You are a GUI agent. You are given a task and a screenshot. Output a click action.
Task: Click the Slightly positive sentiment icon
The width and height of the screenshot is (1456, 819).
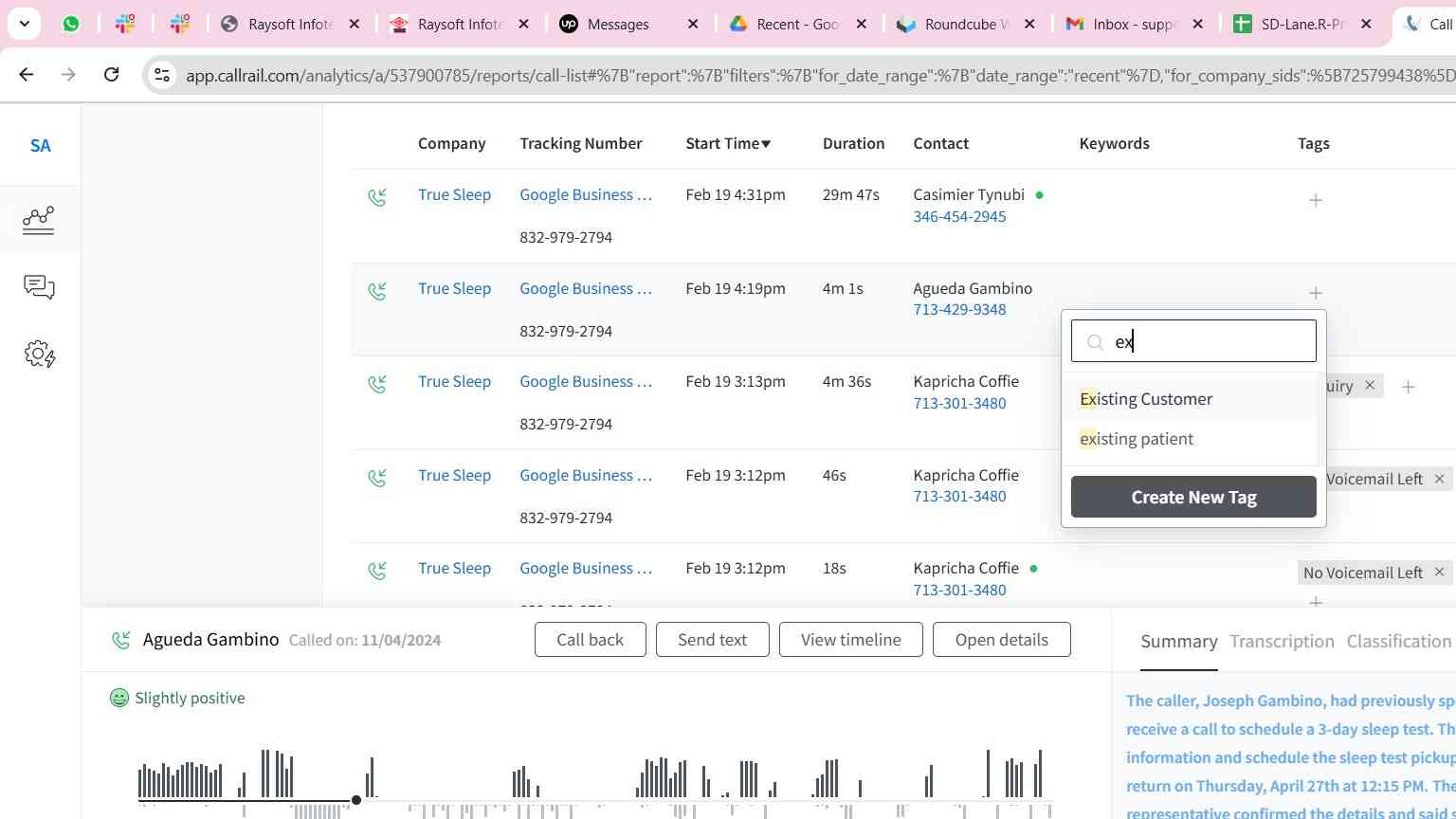click(x=119, y=699)
